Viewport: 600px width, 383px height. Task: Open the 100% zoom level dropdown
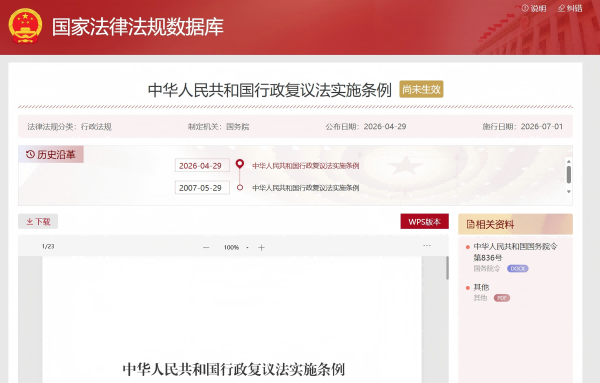point(236,248)
